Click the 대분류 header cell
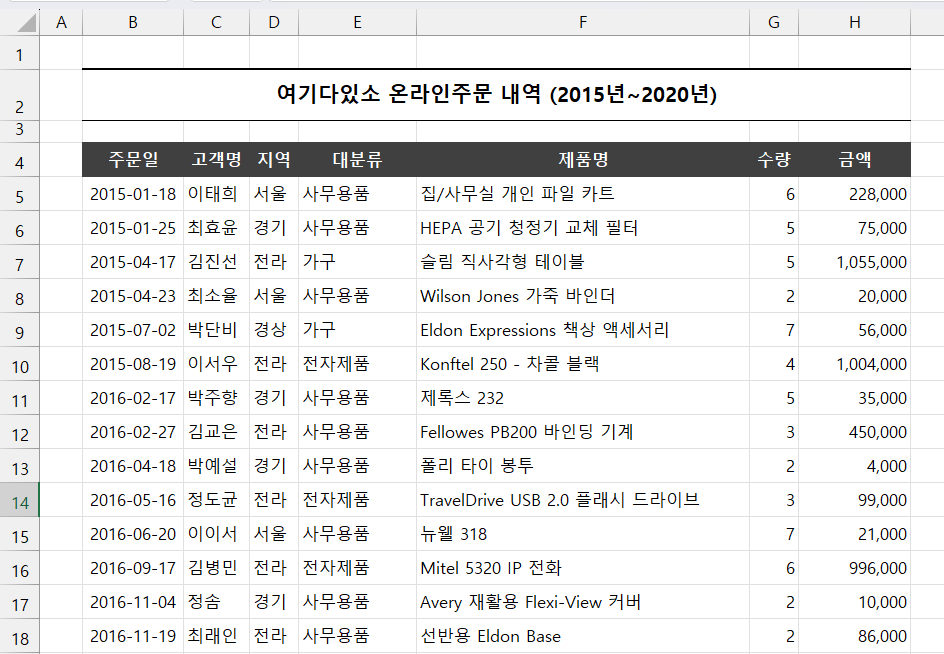 coord(357,160)
